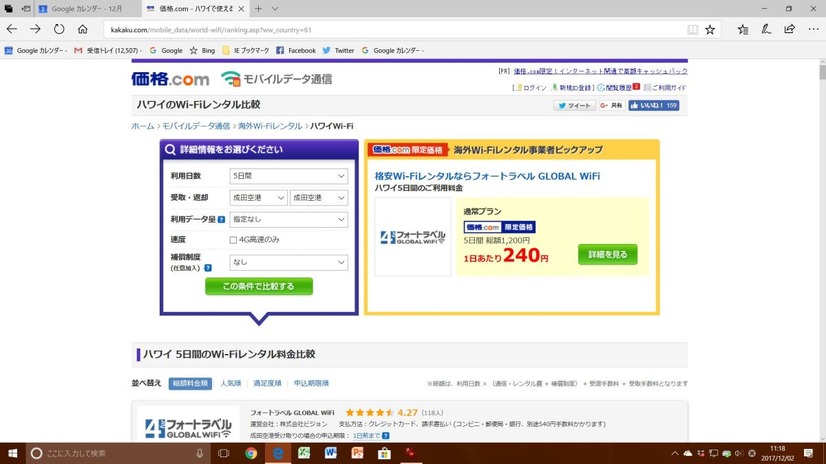Image resolution: width=826 pixels, height=464 pixels.
Task: Click the taskbar microphone icon
Action: tap(200, 453)
